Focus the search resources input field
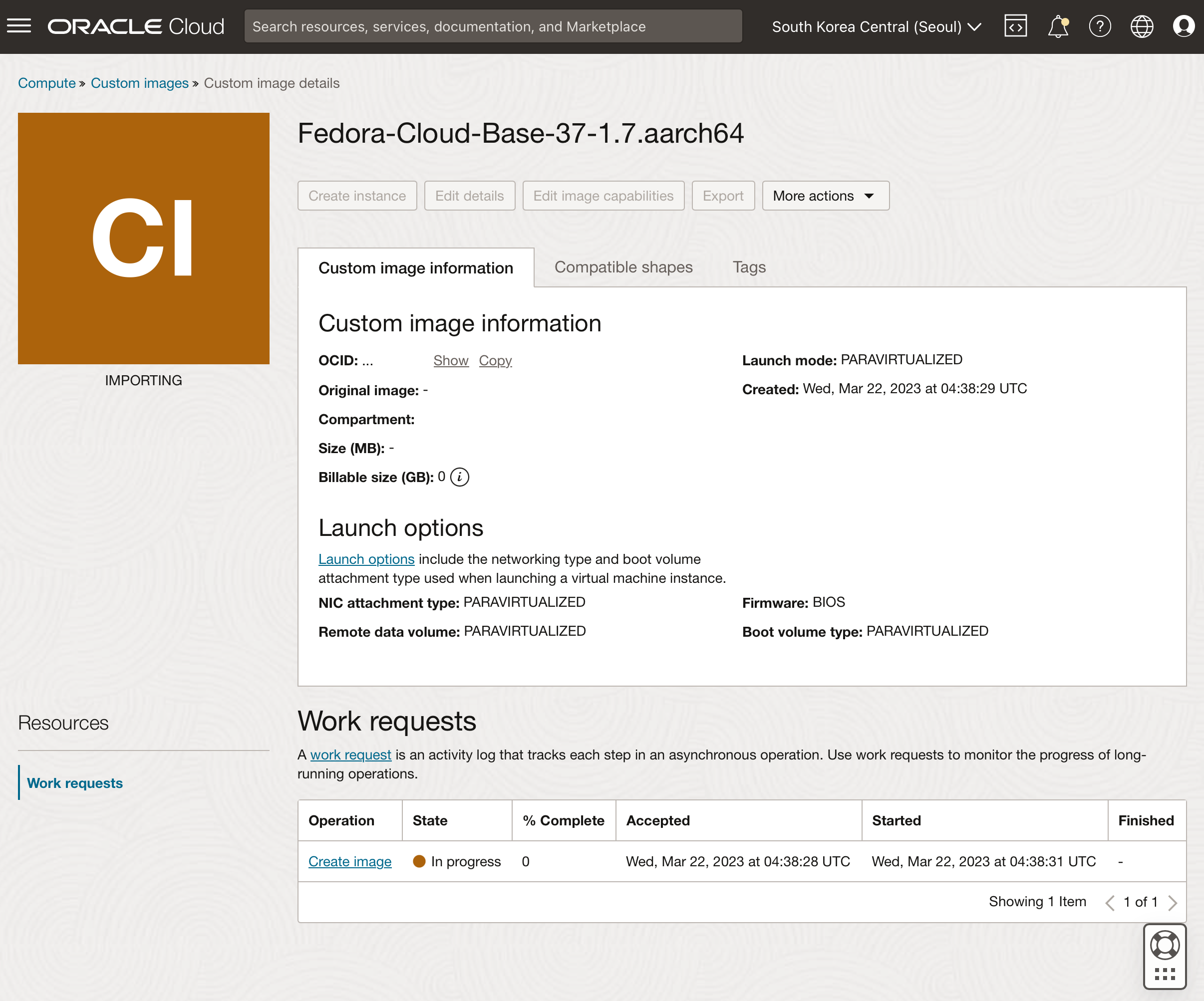 click(493, 26)
